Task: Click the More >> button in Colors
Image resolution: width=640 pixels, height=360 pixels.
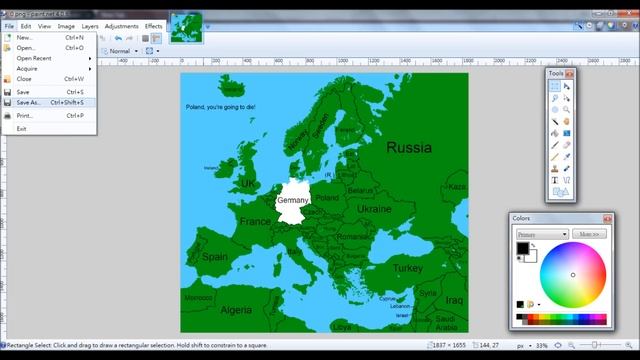Action: (x=589, y=234)
